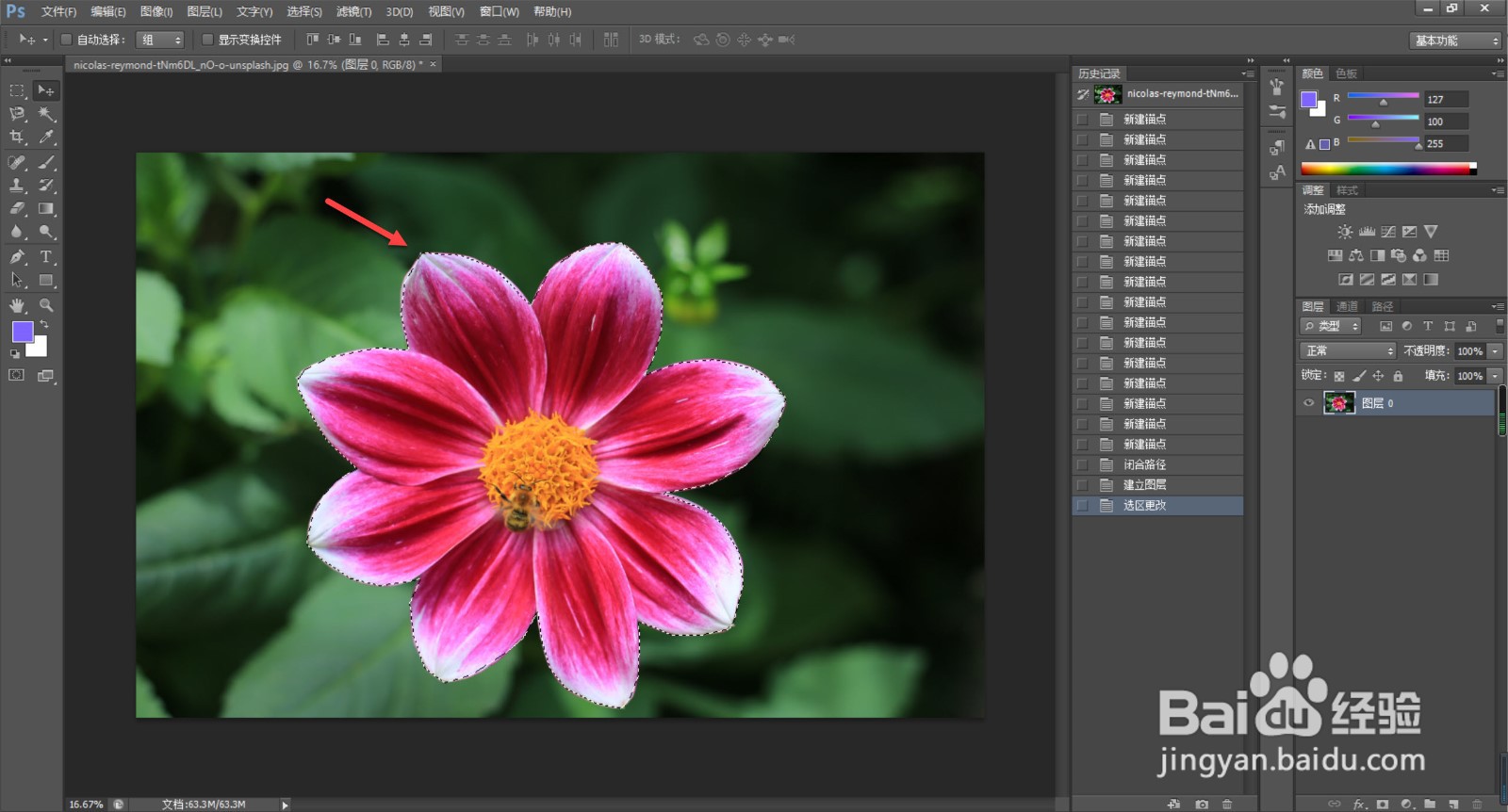Click foreground color swatch in toolbox
This screenshot has height=812, width=1508.
(21, 331)
